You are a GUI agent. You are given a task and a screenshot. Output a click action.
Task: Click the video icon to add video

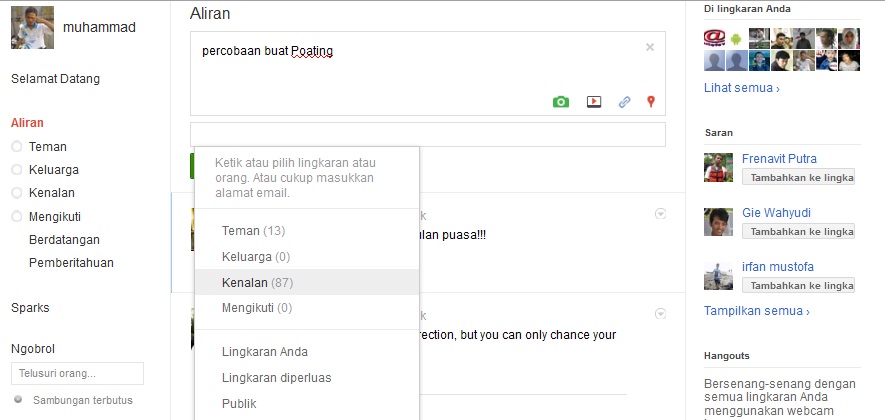click(593, 101)
